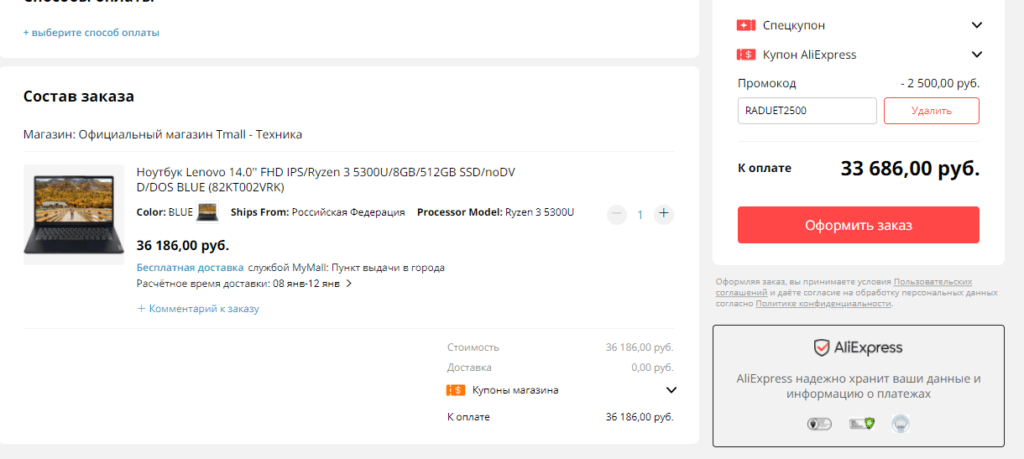Open the Lenovo laptop product thumbnail
The image size is (1024, 459).
73,214
